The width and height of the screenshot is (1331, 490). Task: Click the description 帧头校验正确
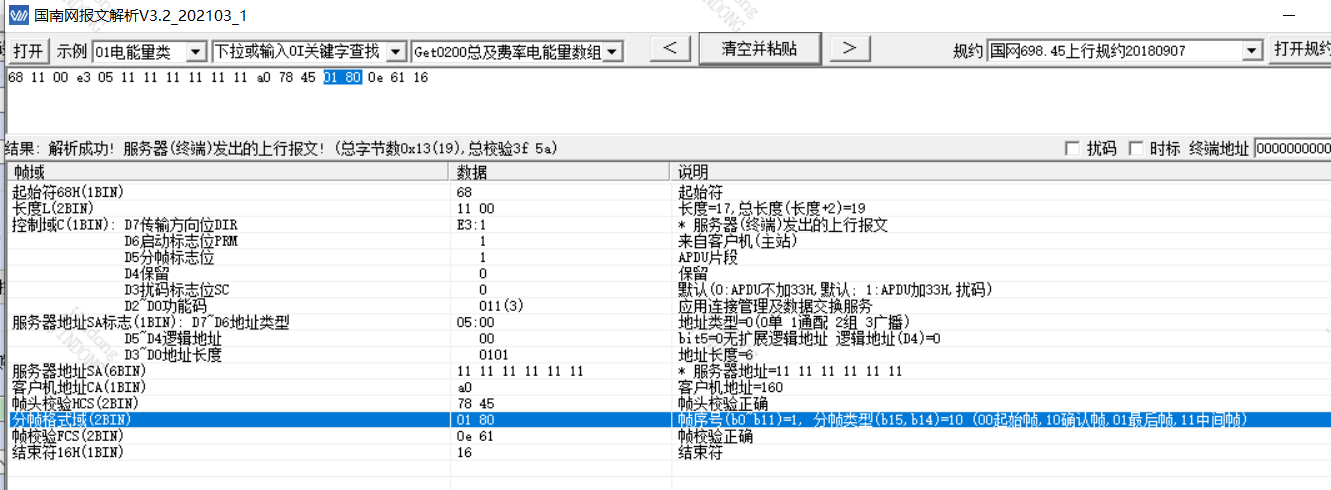tap(721, 403)
